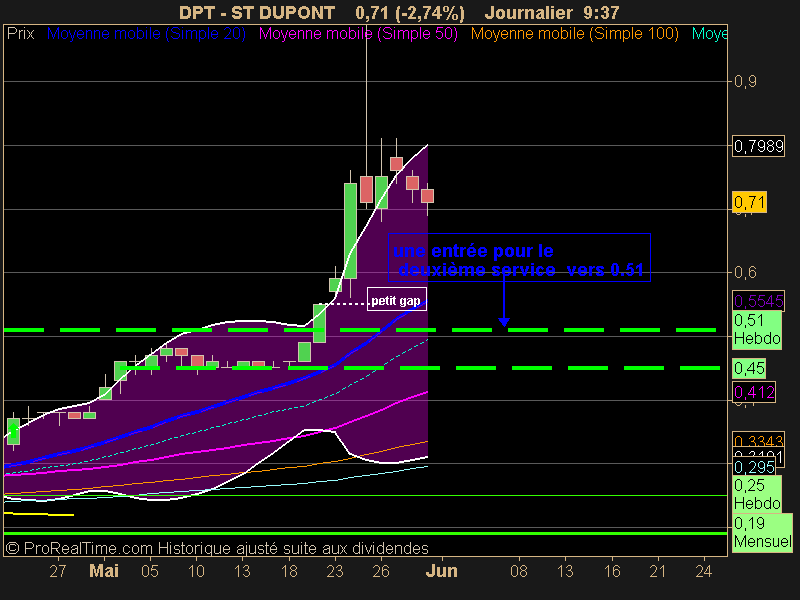The height and width of the screenshot is (600, 800).
Task: Click the petit gap annotation box
Action: (x=396, y=299)
